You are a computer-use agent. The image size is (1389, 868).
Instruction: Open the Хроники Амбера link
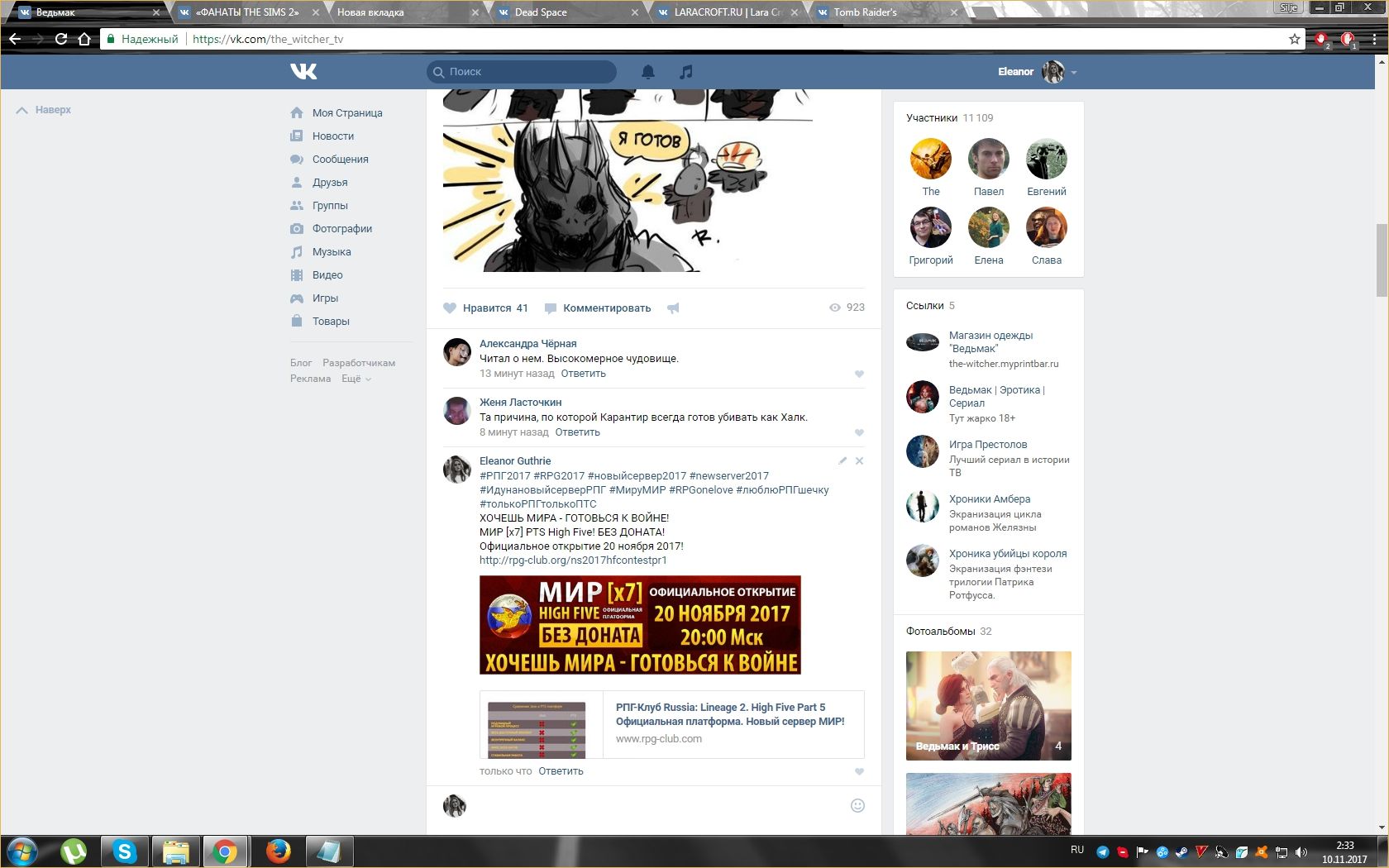point(990,499)
